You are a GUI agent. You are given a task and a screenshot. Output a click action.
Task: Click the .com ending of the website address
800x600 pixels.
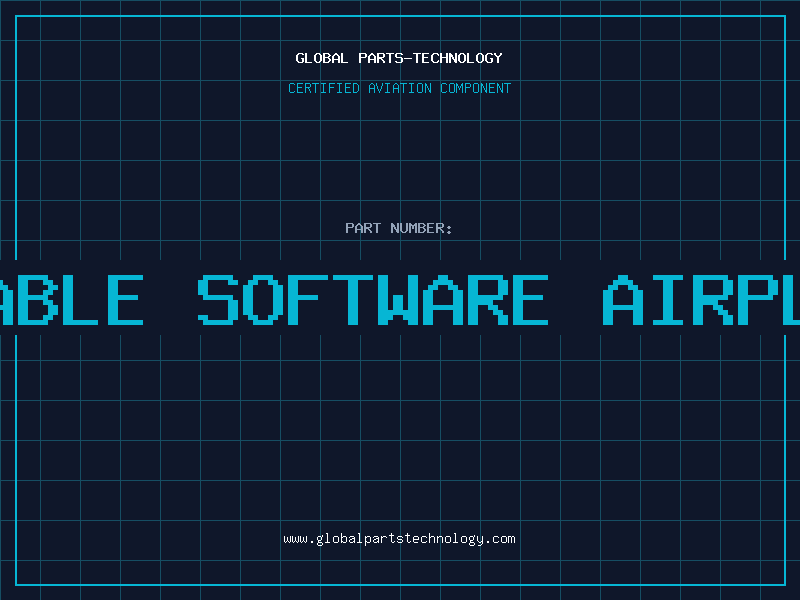click(x=500, y=539)
